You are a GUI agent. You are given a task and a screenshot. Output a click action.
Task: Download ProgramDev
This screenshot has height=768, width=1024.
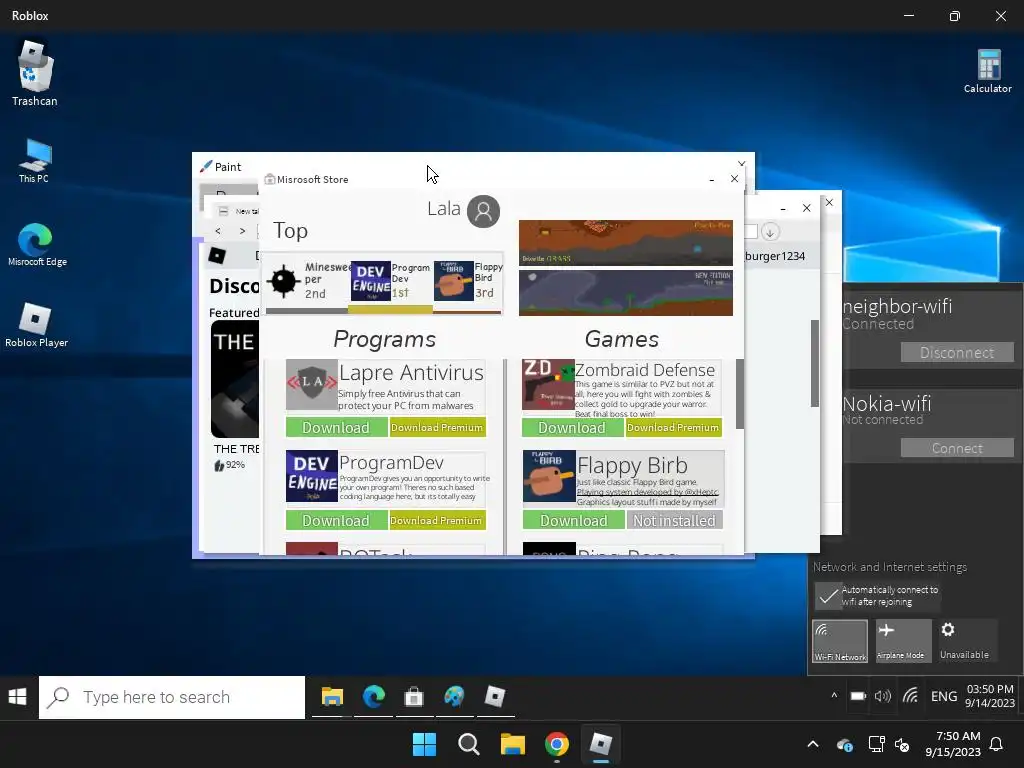pos(336,520)
